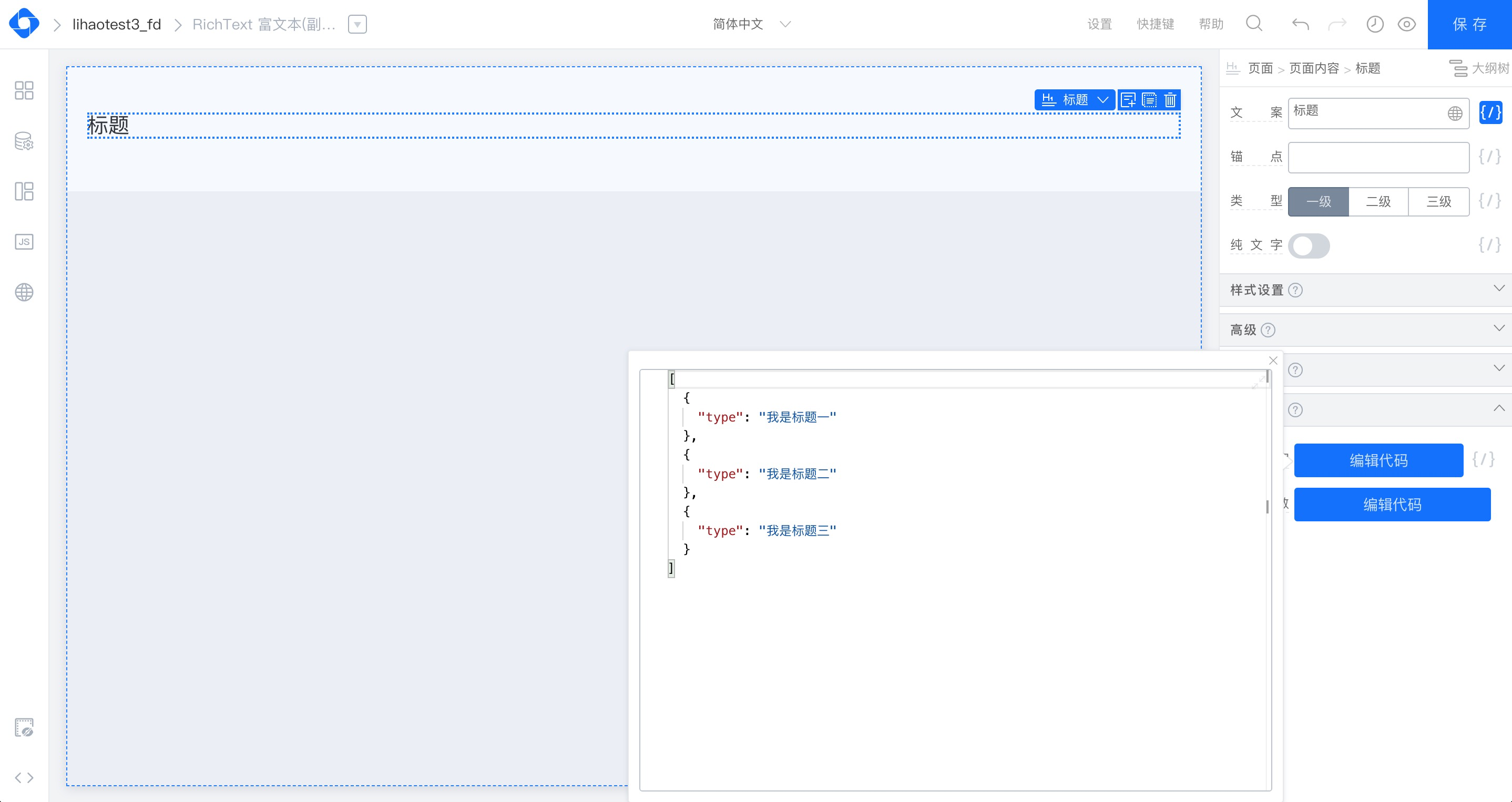Click the 锚点 input field

click(x=1378, y=157)
